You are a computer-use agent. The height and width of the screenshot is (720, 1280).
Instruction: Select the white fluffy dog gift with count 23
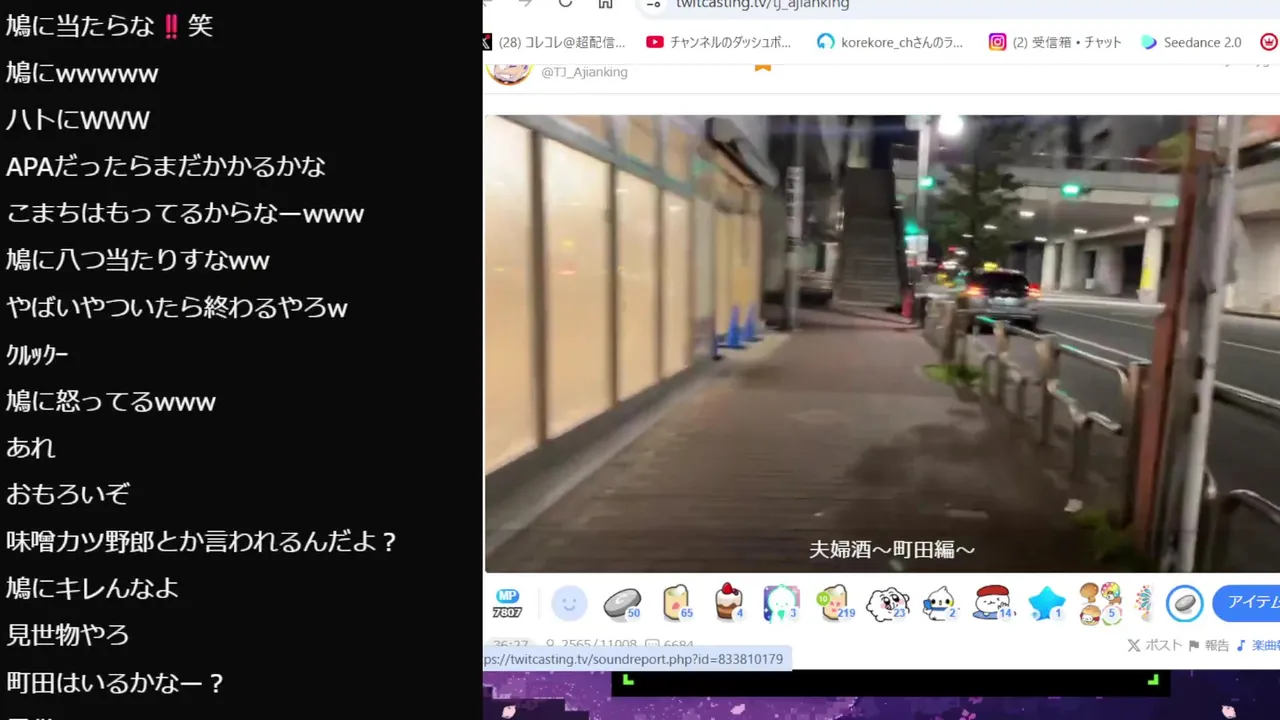point(887,603)
